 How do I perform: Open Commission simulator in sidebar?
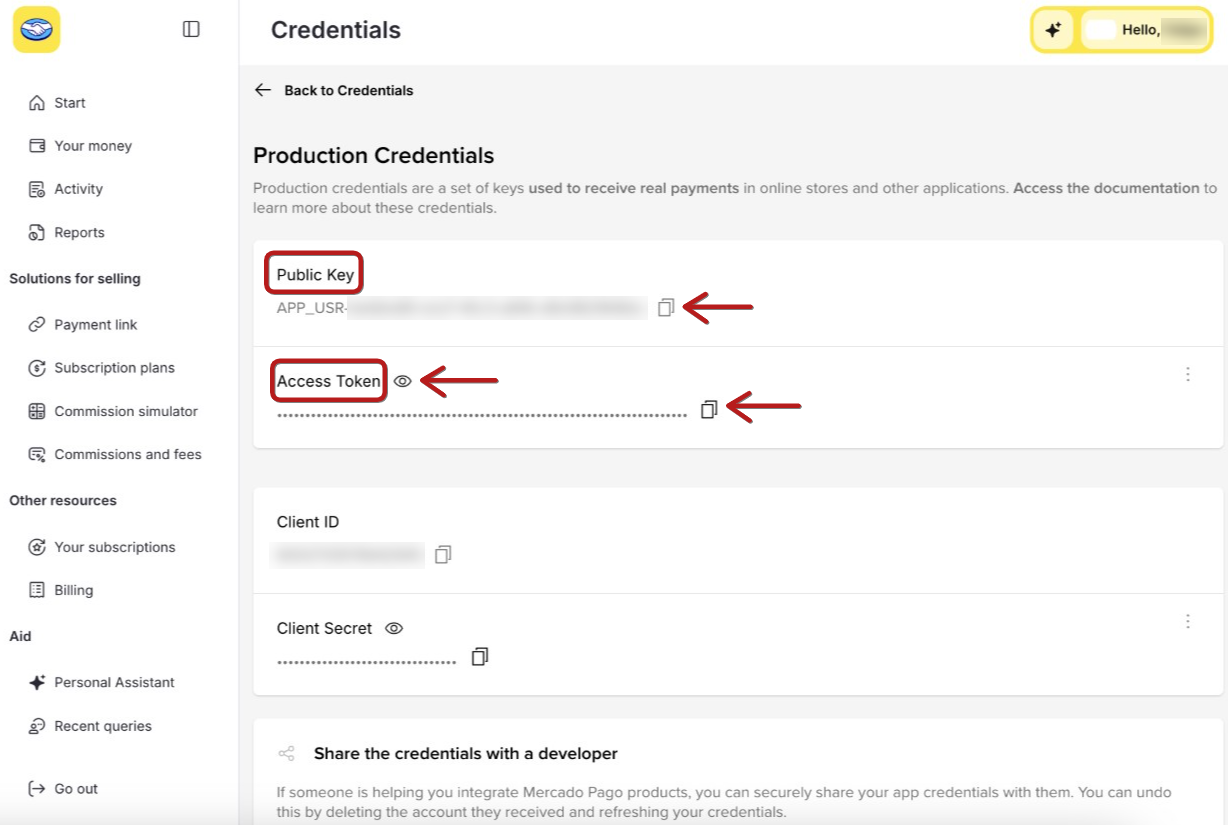(x=126, y=411)
